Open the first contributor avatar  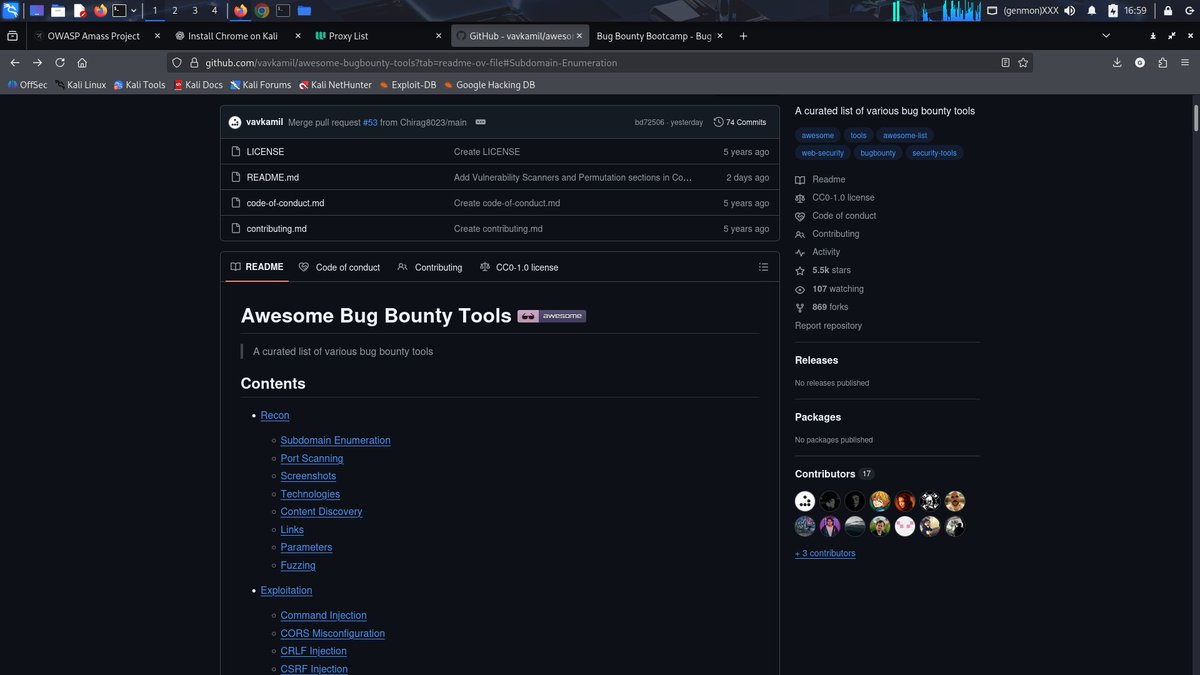click(805, 501)
